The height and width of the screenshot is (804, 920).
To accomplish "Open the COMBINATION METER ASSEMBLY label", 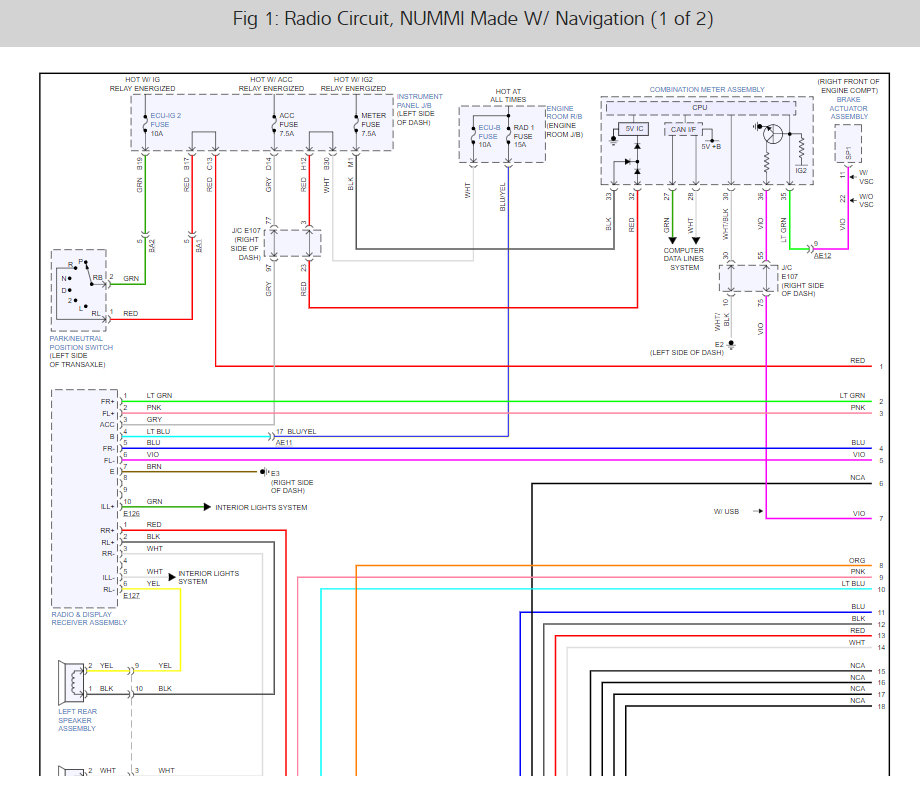I will [x=706, y=89].
